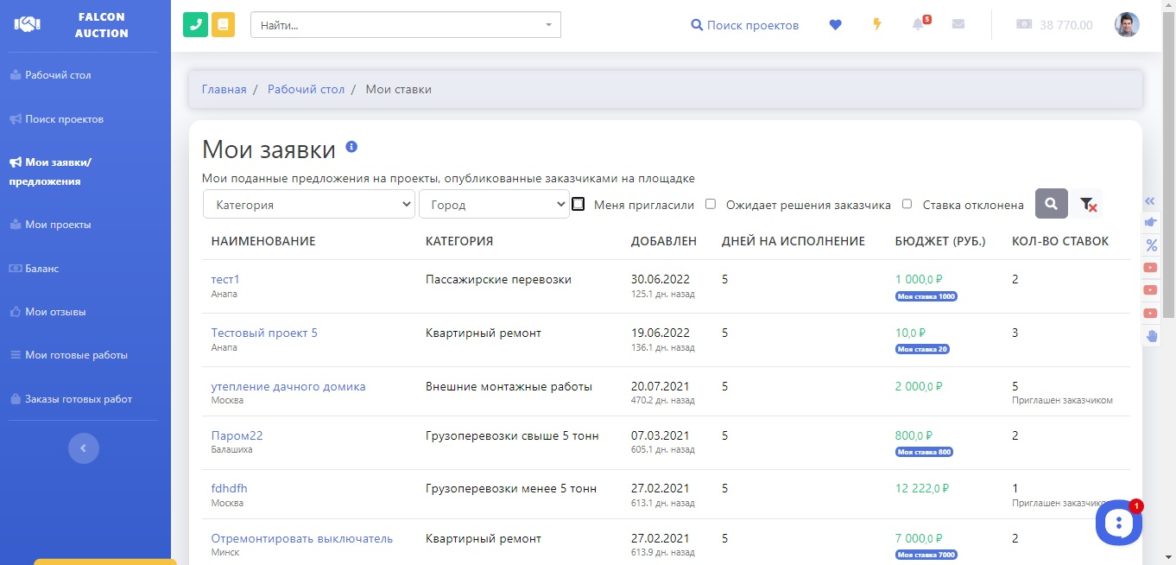
Task: Click the 'Найти...' search field
Action: (405, 25)
